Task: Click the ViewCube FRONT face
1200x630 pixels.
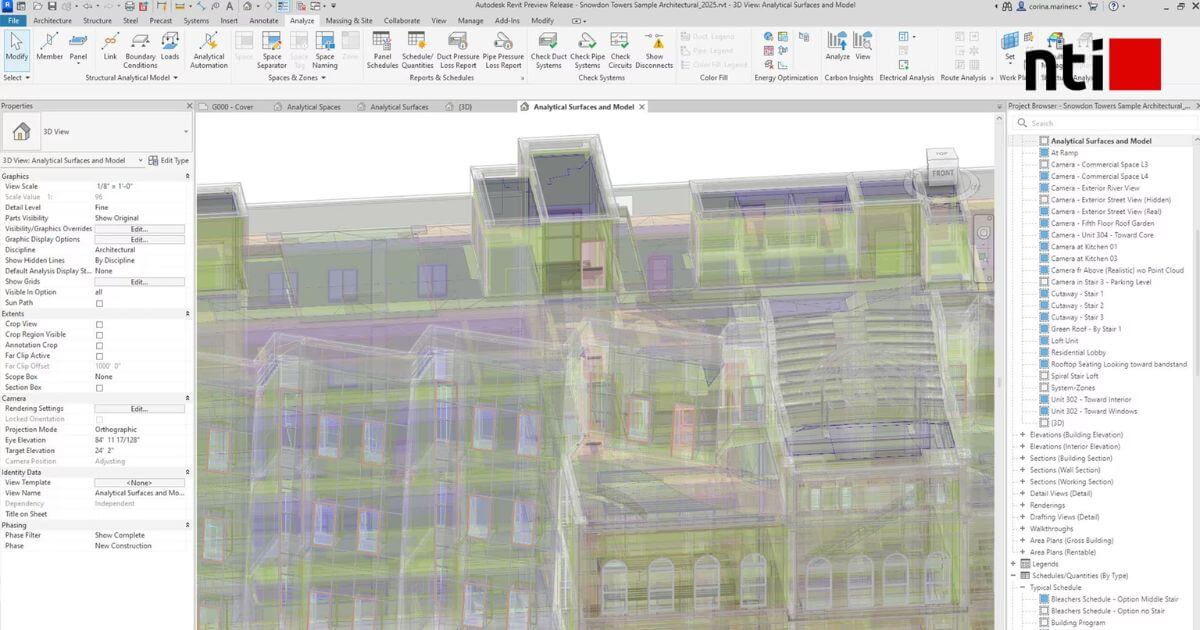Action: (x=943, y=173)
